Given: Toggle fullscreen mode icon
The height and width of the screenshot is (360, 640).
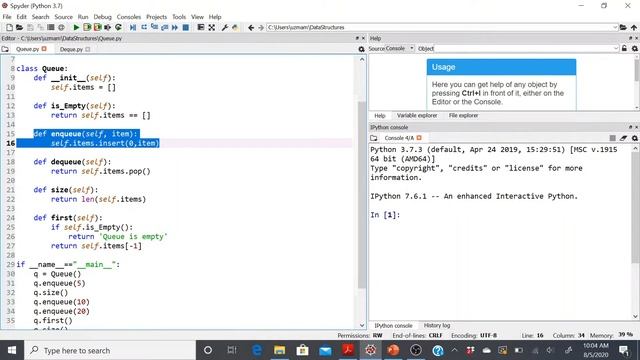Looking at the screenshot, I should coord(211,27).
